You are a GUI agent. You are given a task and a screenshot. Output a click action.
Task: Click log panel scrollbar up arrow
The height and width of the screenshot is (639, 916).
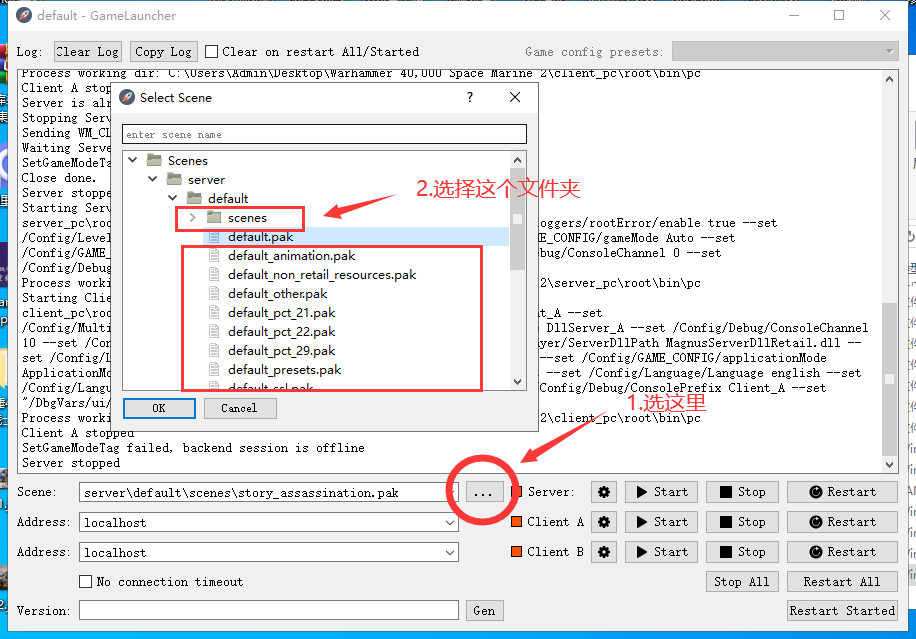(890, 79)
